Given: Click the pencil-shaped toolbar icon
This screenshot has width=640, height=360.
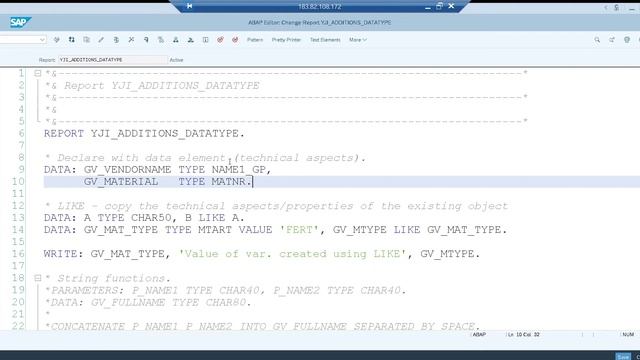Looking at the screenshot, I should (101, 40).
